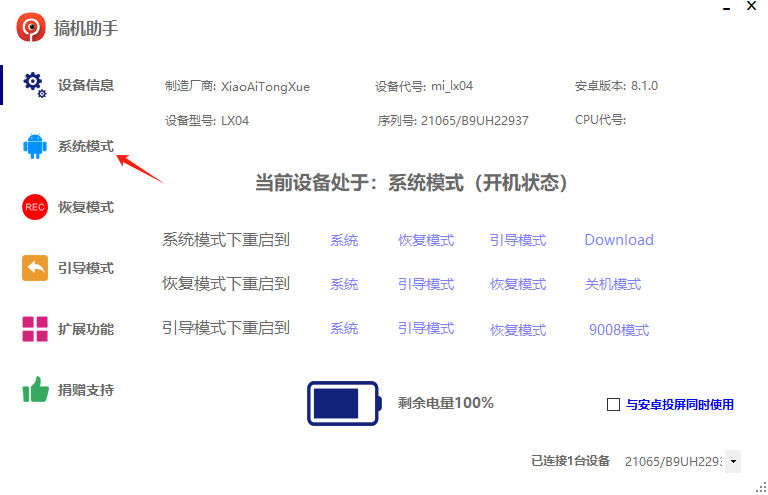Open the title bar triangle menu
Viewport: 768px width, 495px height.
[727, 7]
